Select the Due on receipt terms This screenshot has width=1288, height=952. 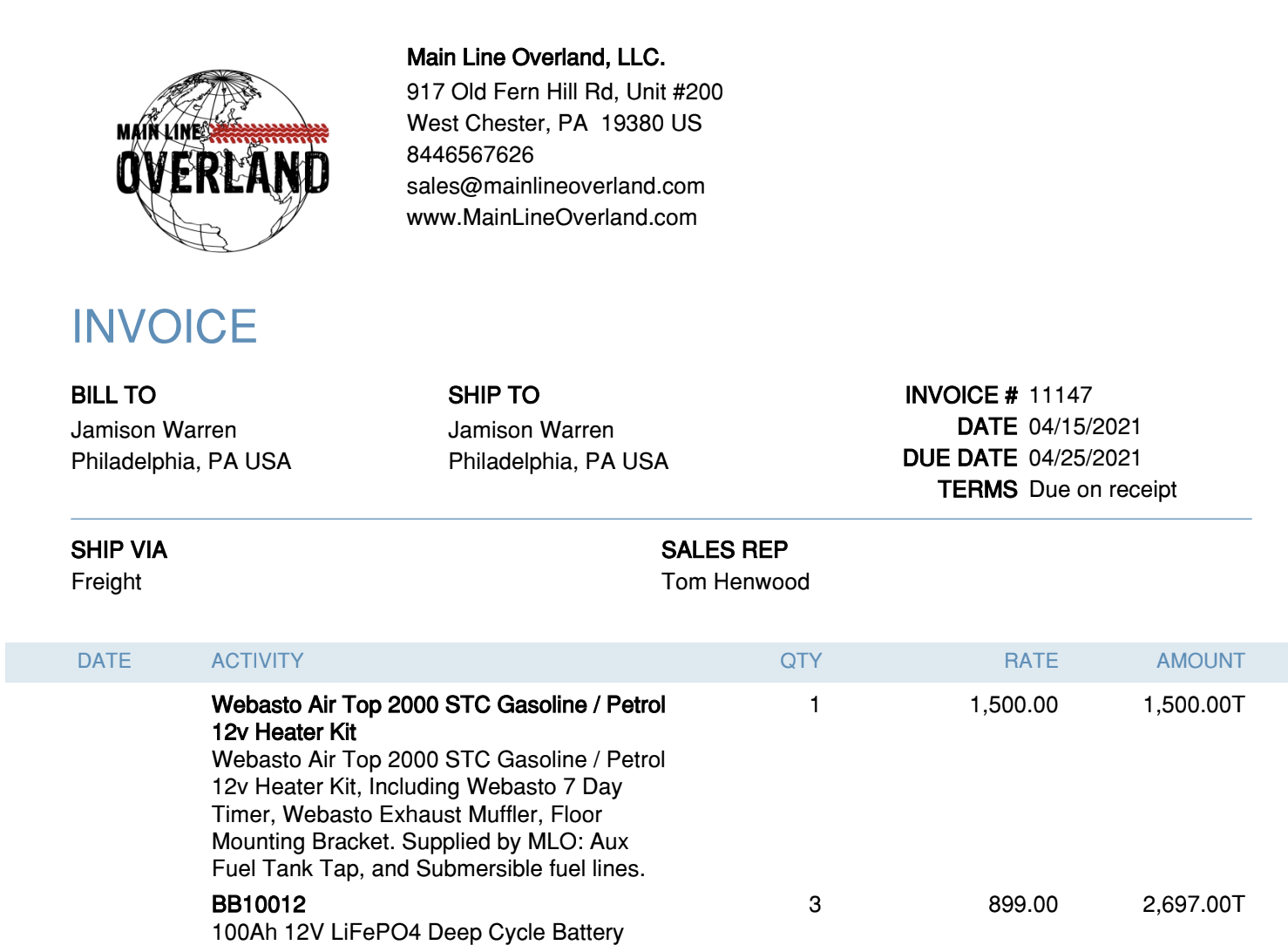pos(1102,489)
